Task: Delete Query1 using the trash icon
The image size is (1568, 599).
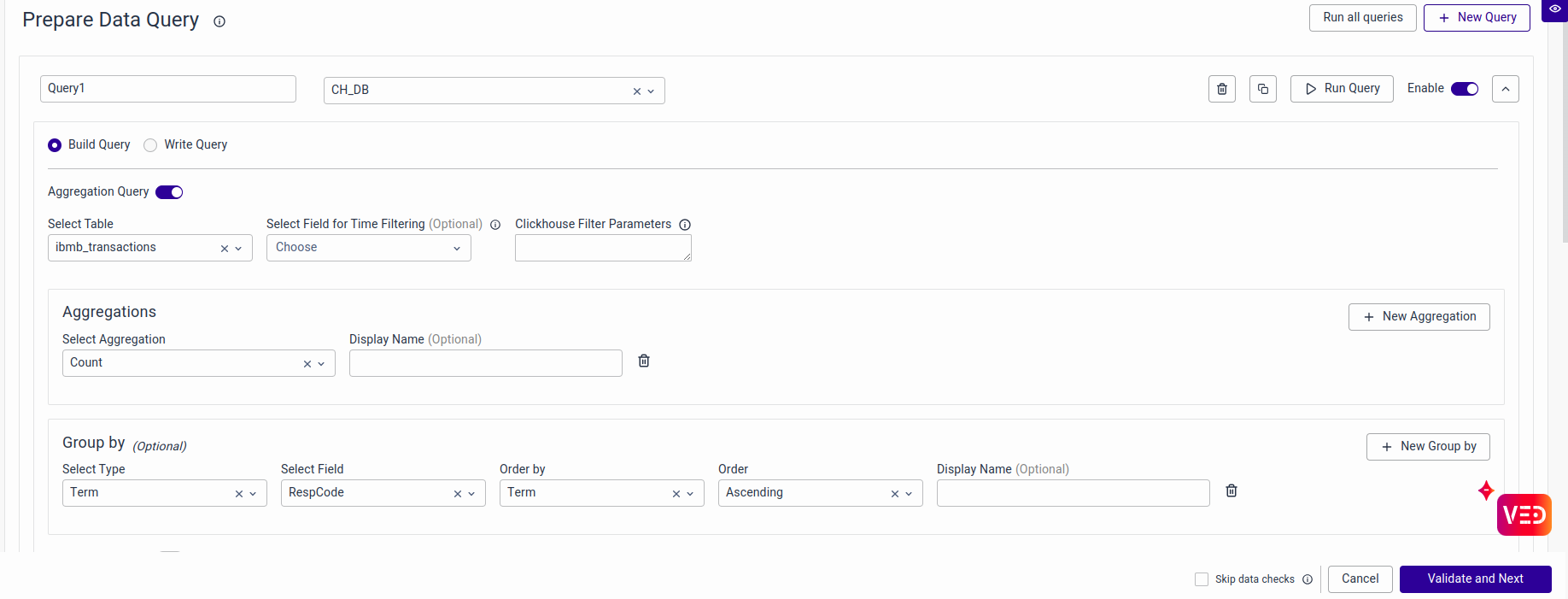Action: tap(1221, 89)
